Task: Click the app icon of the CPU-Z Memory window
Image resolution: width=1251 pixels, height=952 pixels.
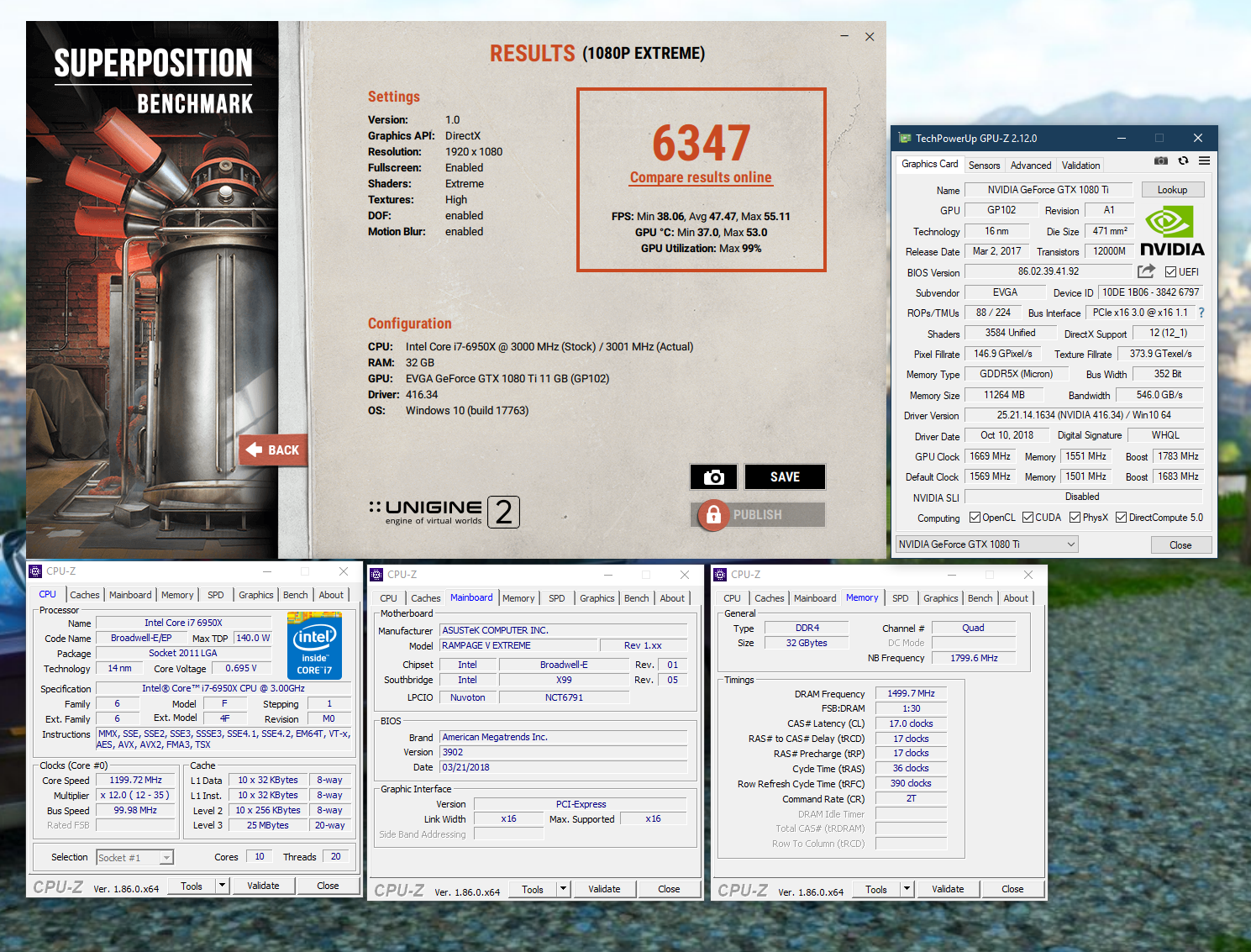Action: coord(720,575)
